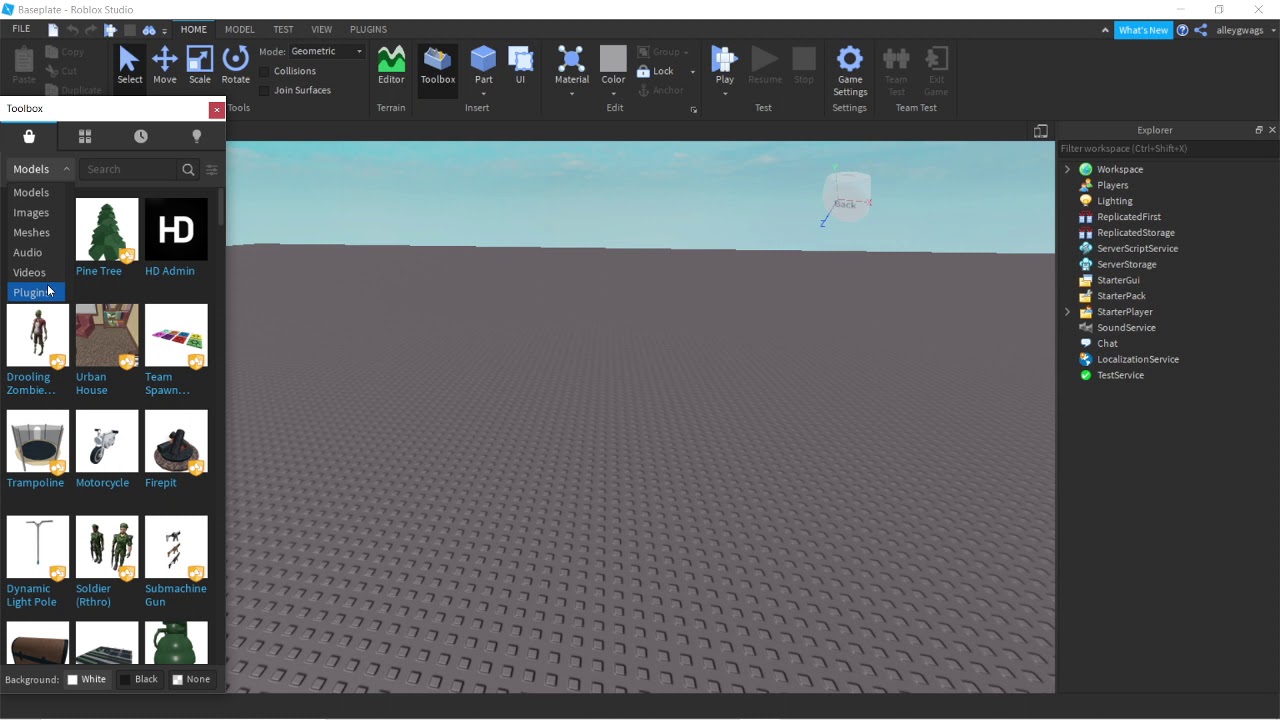This screenshot has width=1280, height=720.
Task: Click the Lock tool icon
Action: point(644,71)
